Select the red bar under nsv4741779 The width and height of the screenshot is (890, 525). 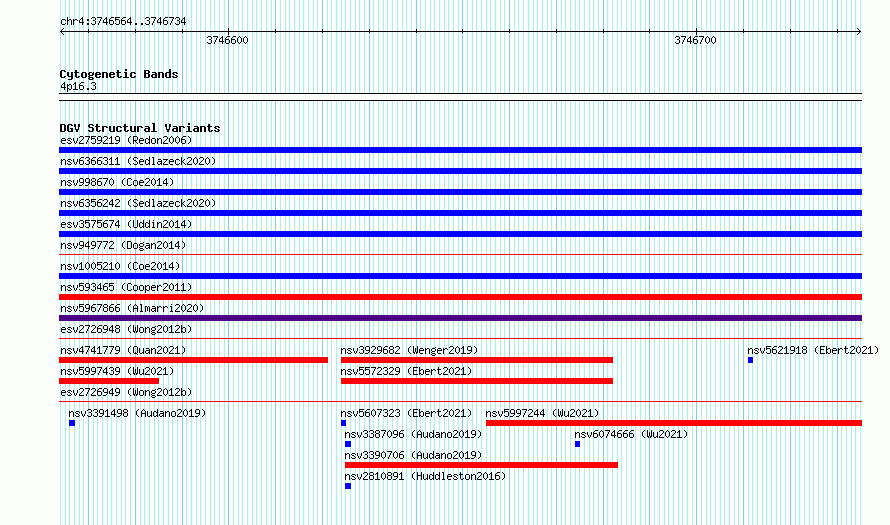[x=194, y=360]
